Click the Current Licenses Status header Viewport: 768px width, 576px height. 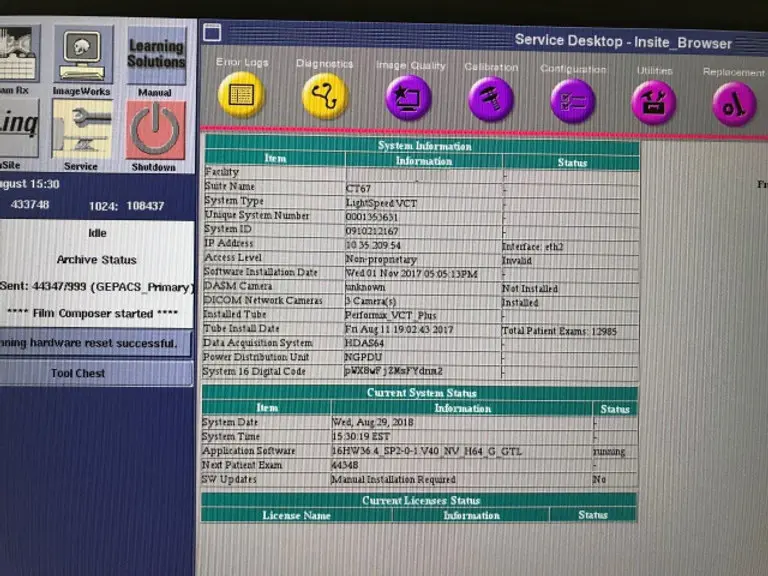(x=419, y=500)
